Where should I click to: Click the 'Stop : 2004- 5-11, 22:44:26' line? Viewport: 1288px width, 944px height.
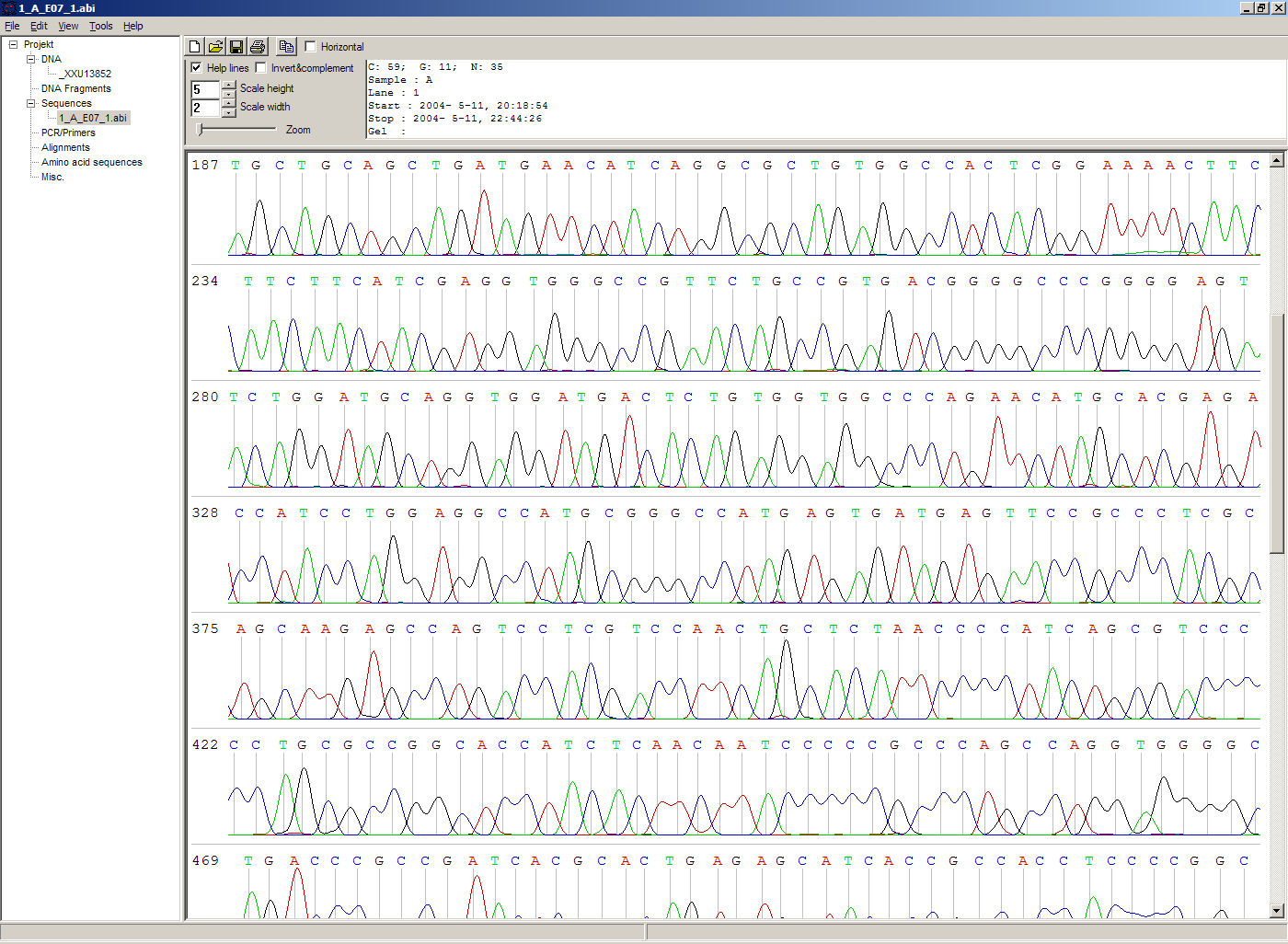[455, 119]
